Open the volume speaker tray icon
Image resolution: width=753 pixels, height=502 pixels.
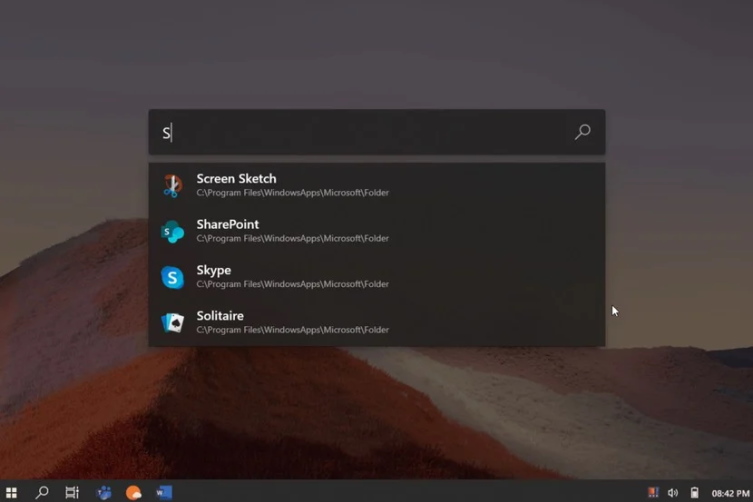[x=673, y=493]
